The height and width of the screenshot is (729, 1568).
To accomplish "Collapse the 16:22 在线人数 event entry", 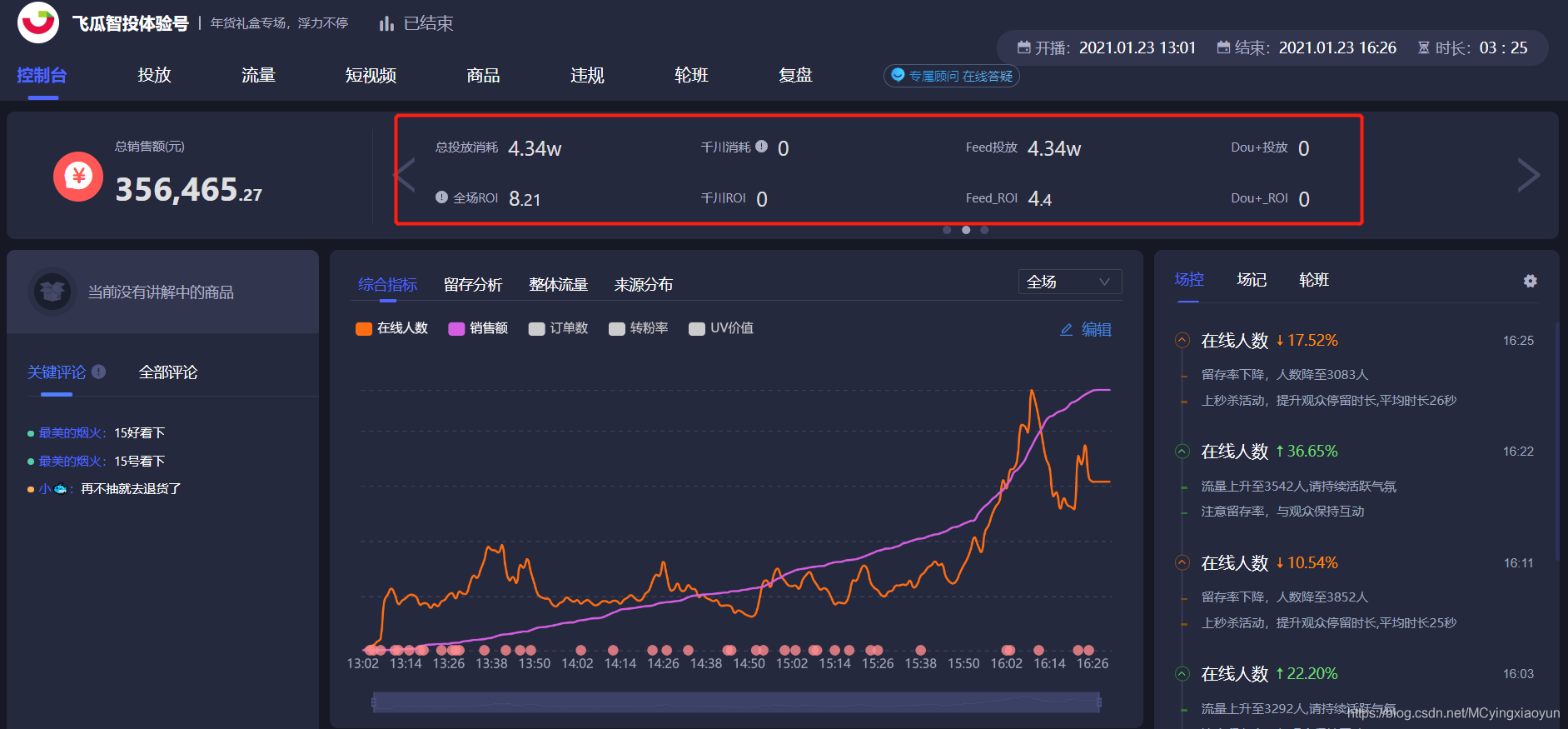I will click(1182, 451).
